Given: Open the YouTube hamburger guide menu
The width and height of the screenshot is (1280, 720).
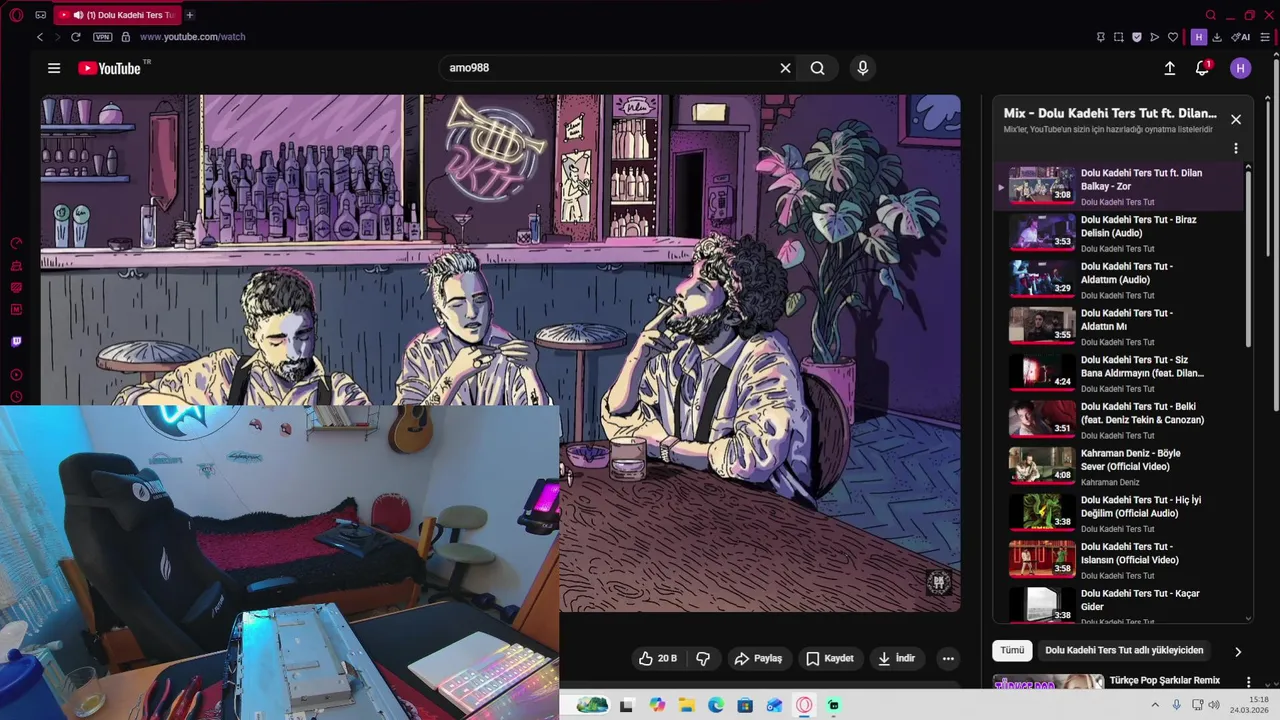Looking at the screenshot, I should tap(54, 68).
